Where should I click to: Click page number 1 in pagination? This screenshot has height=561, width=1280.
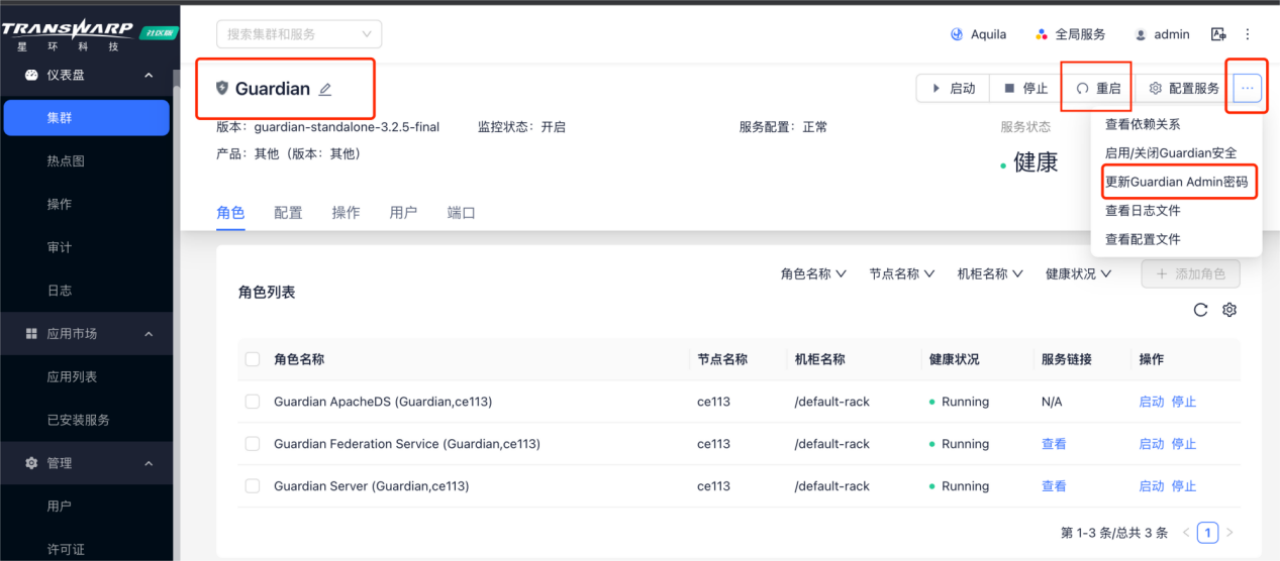click(1208, 533)
